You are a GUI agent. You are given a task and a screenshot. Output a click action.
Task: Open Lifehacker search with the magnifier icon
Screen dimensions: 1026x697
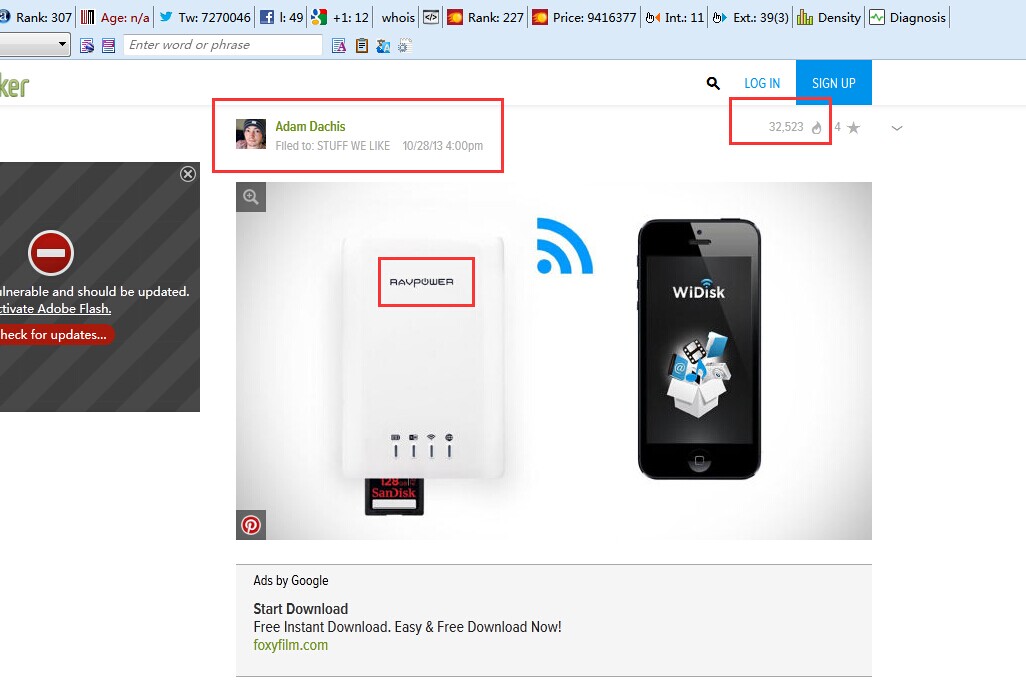pyautogui.click(x=713, y=83)
